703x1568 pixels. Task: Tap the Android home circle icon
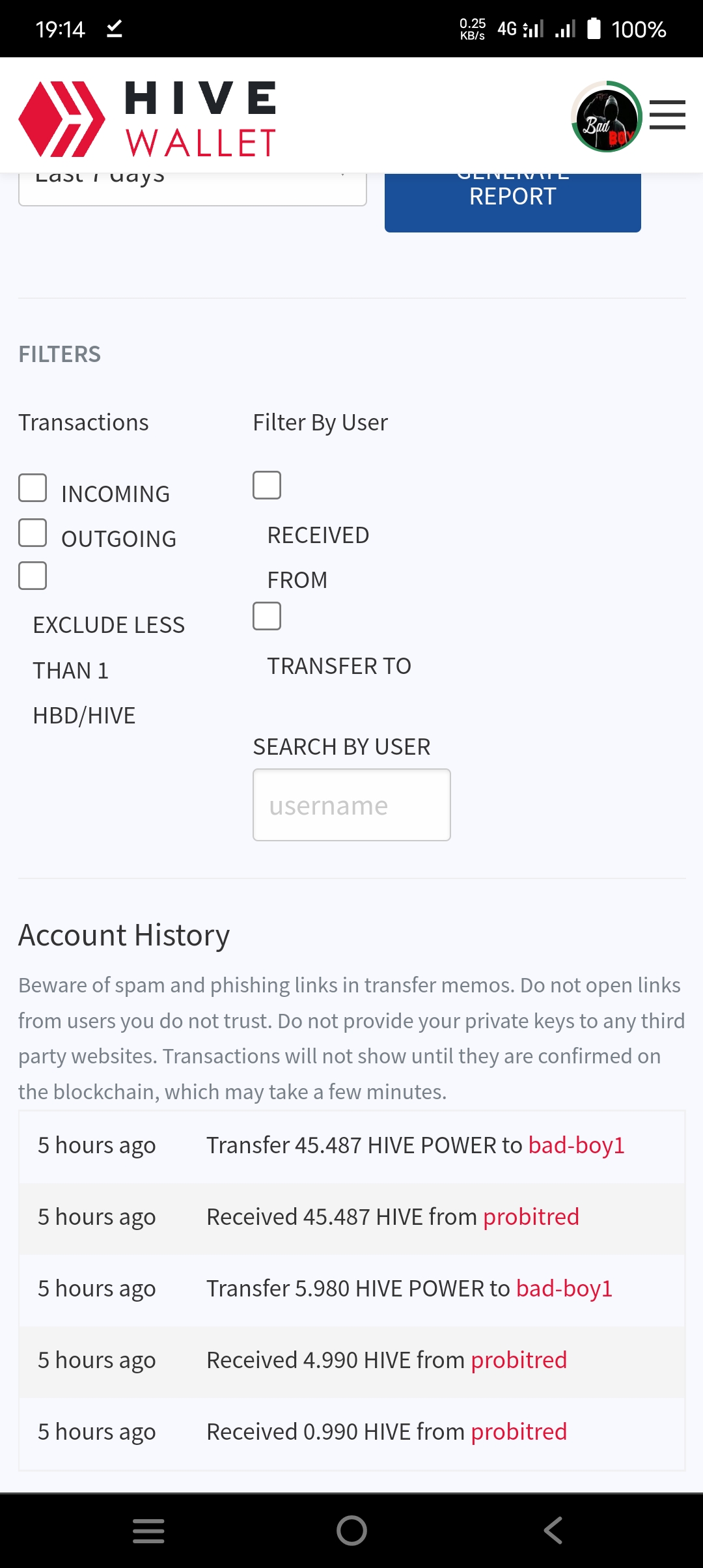click(x=351, y=1530)
